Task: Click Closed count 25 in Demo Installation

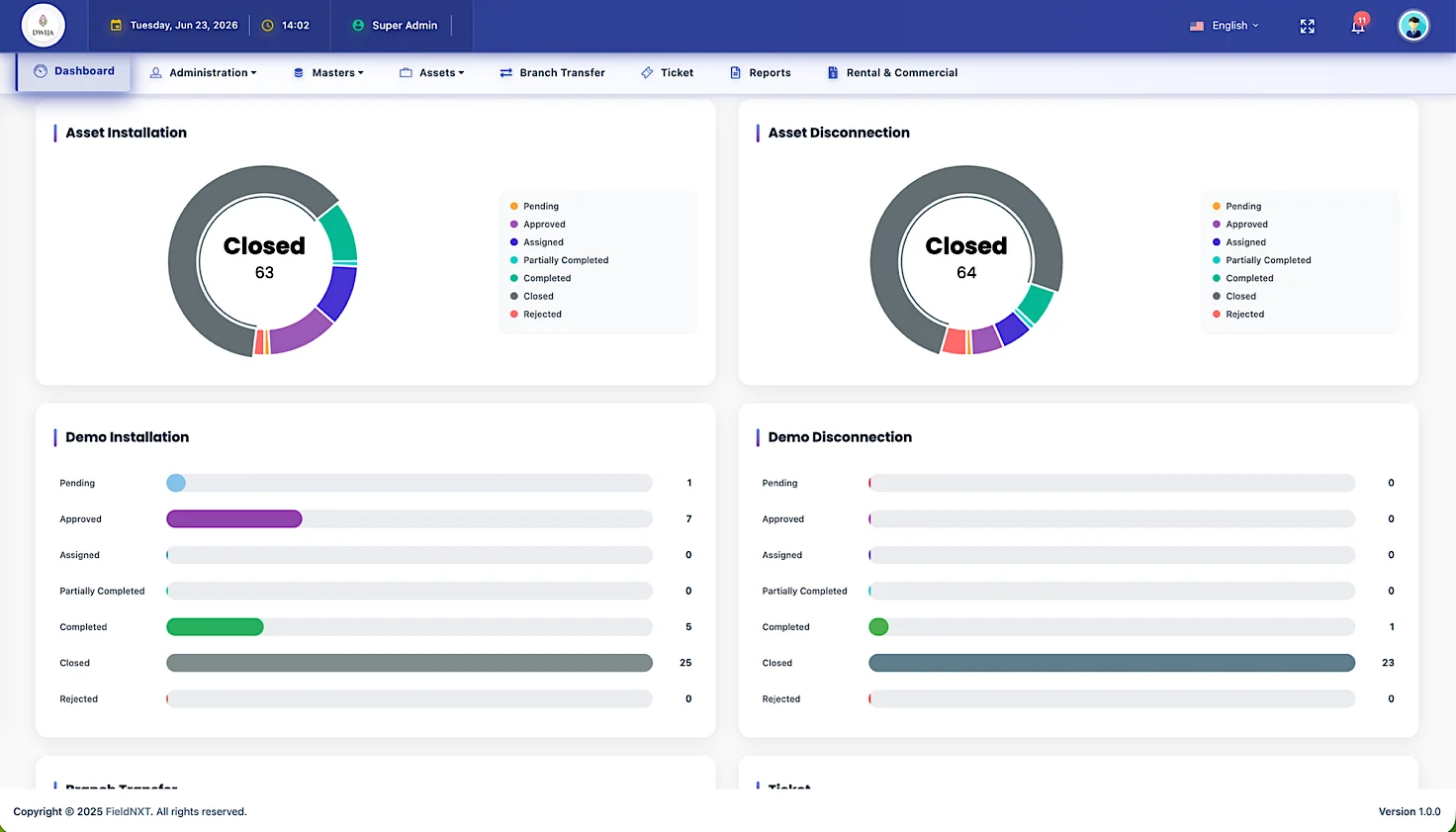Action: click(x=685, y=663)
